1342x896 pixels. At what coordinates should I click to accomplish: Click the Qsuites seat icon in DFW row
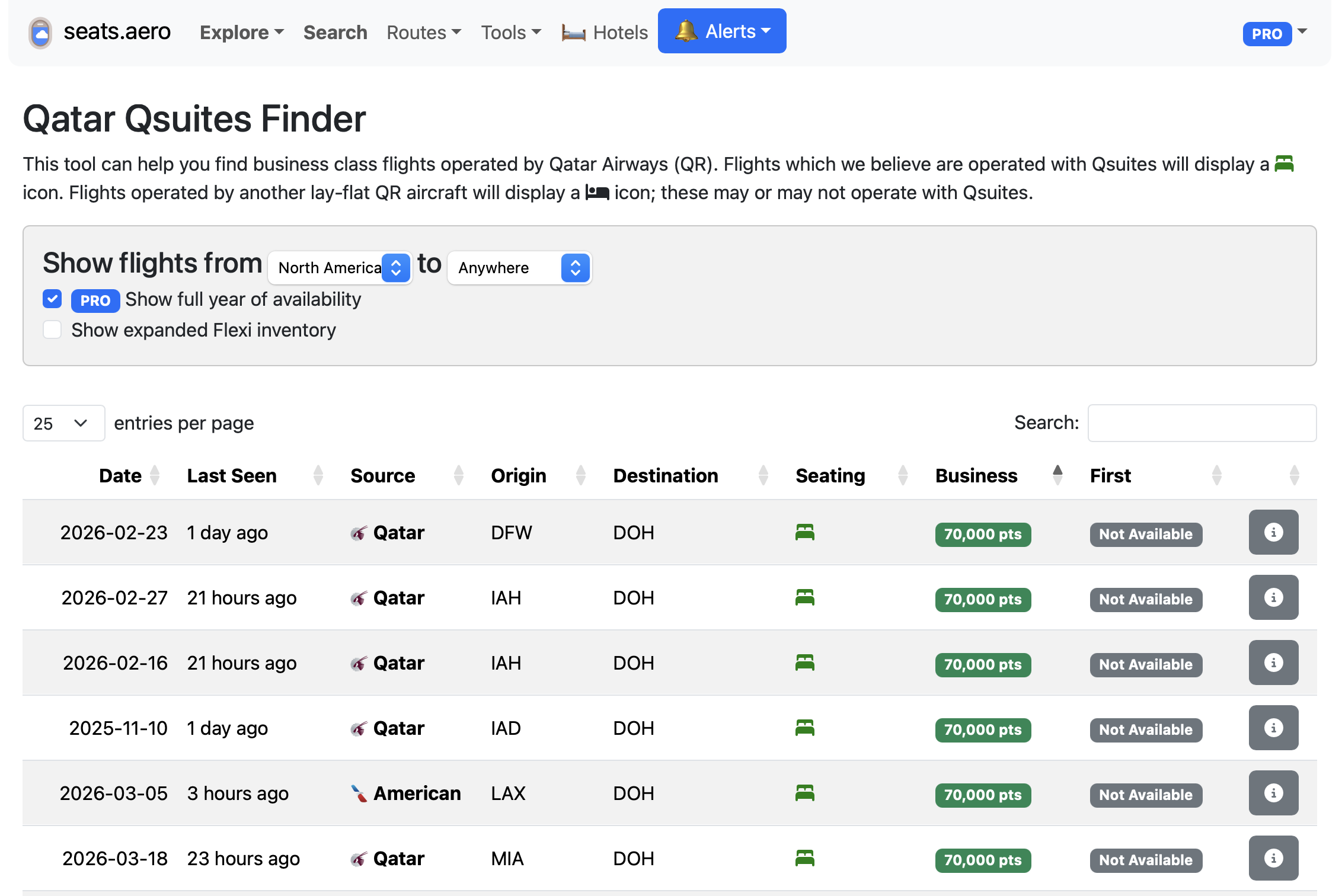coord(805,532)
